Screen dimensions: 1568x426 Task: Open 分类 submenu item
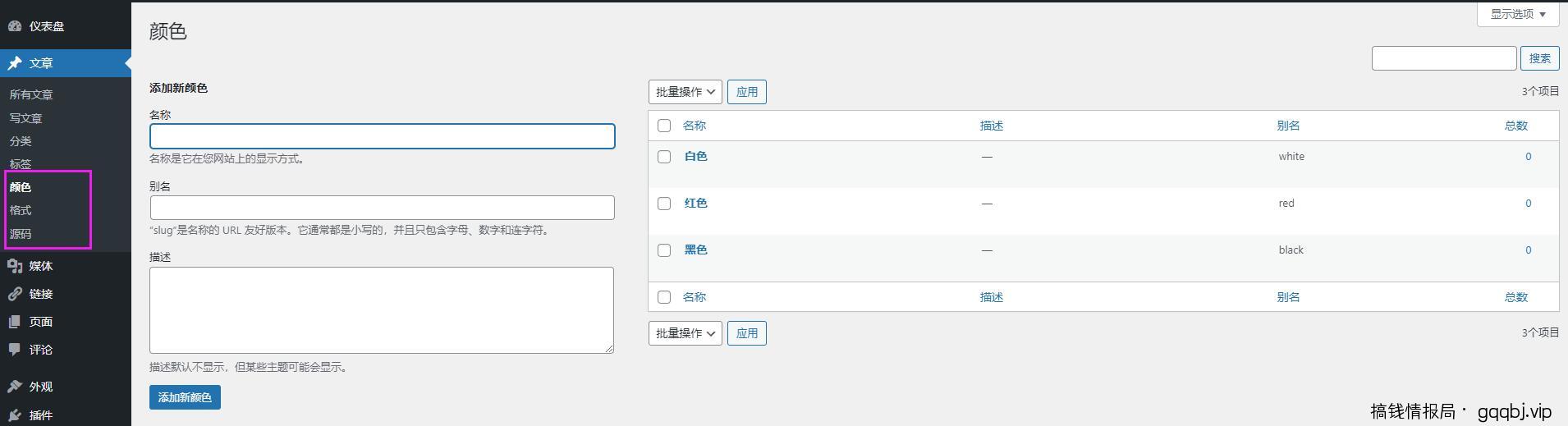coord(21,141)
